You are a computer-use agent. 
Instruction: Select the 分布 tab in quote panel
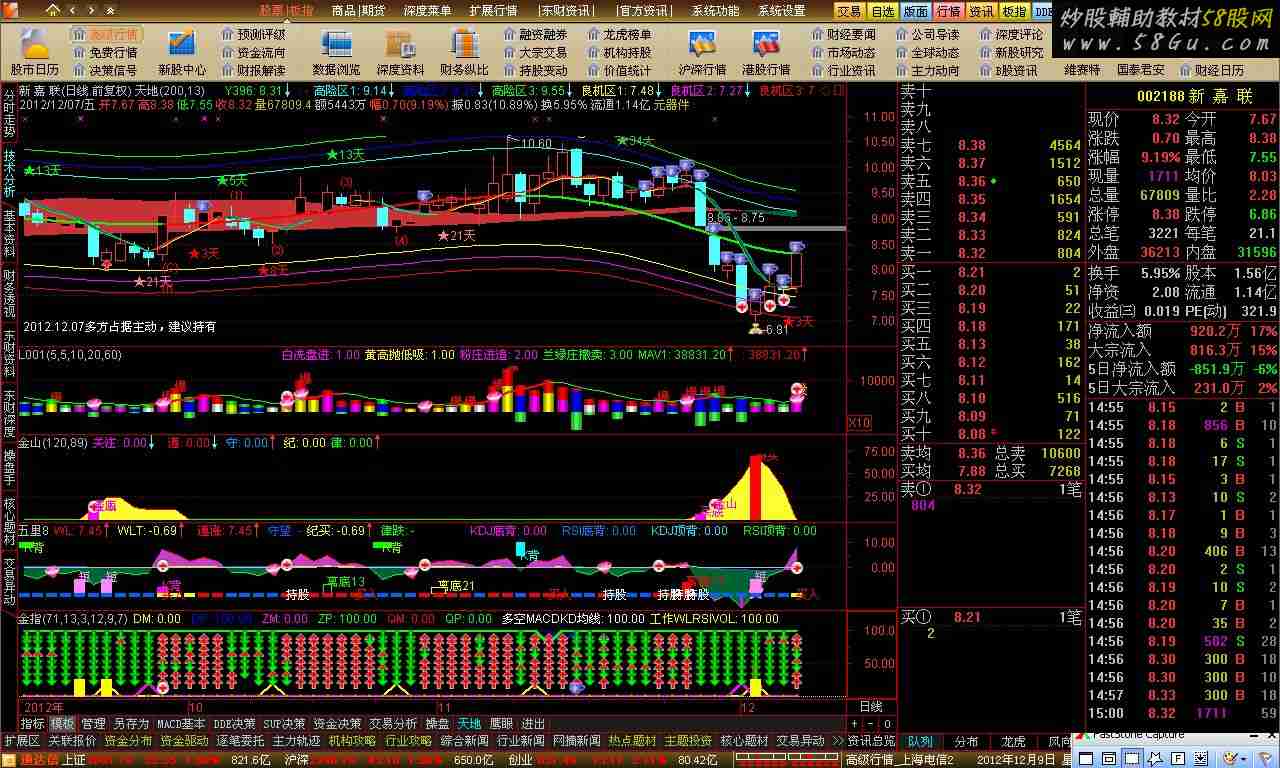click(966, 742)
